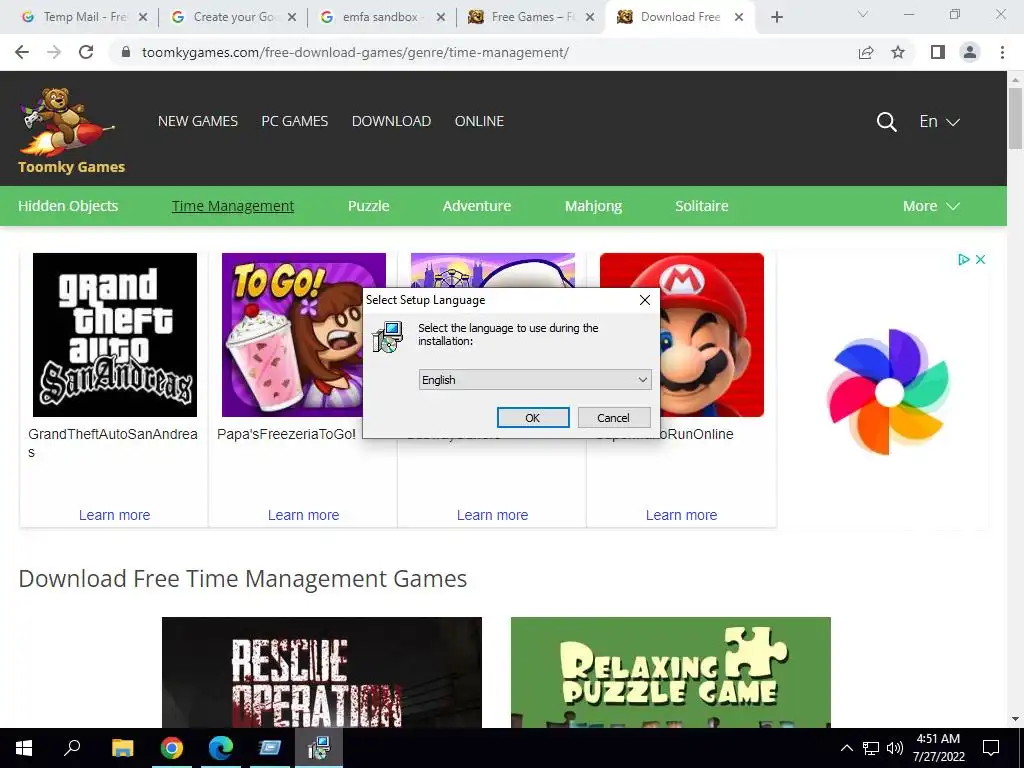Click the tab search chevron in title bar
The image size is (1024, 768).
pyautogui.click(x=863, y=14)
